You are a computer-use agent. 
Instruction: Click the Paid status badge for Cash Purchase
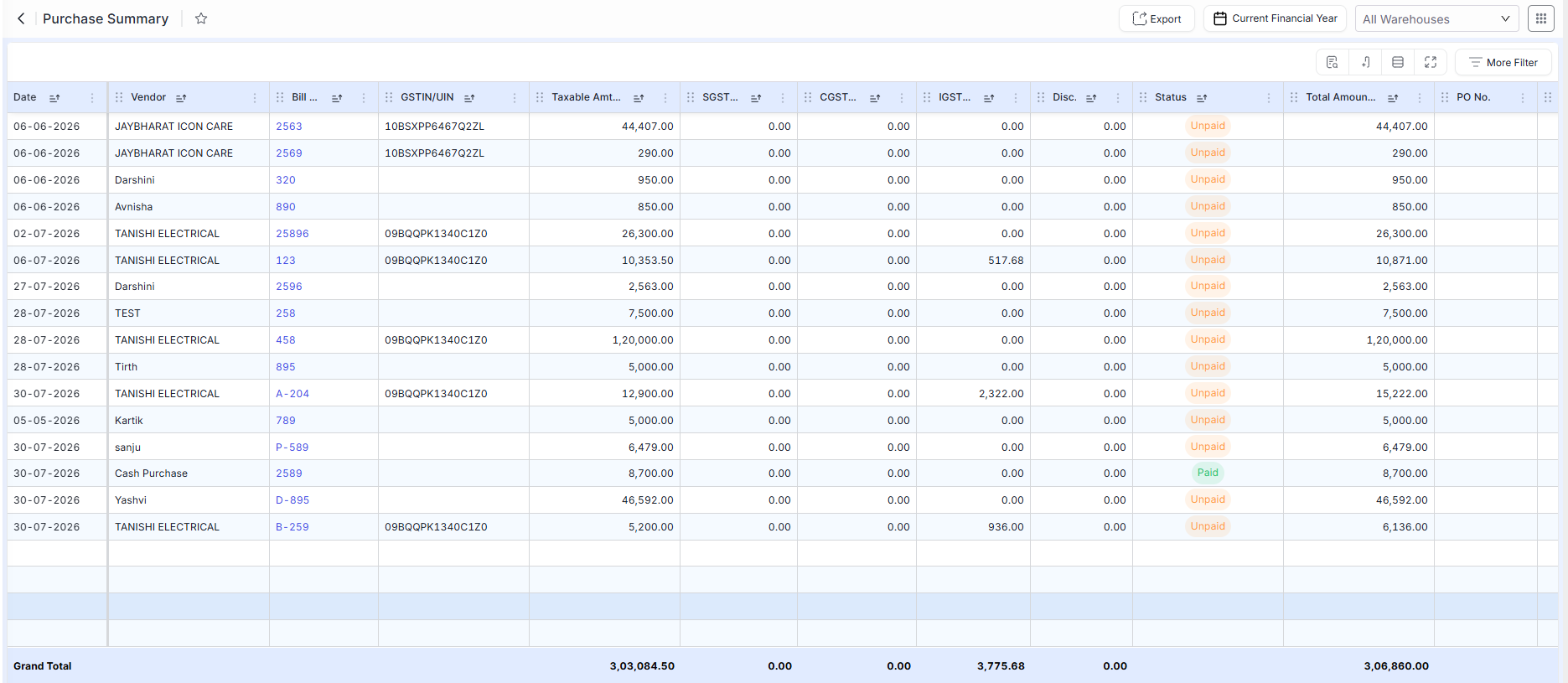pos(1208,473)
